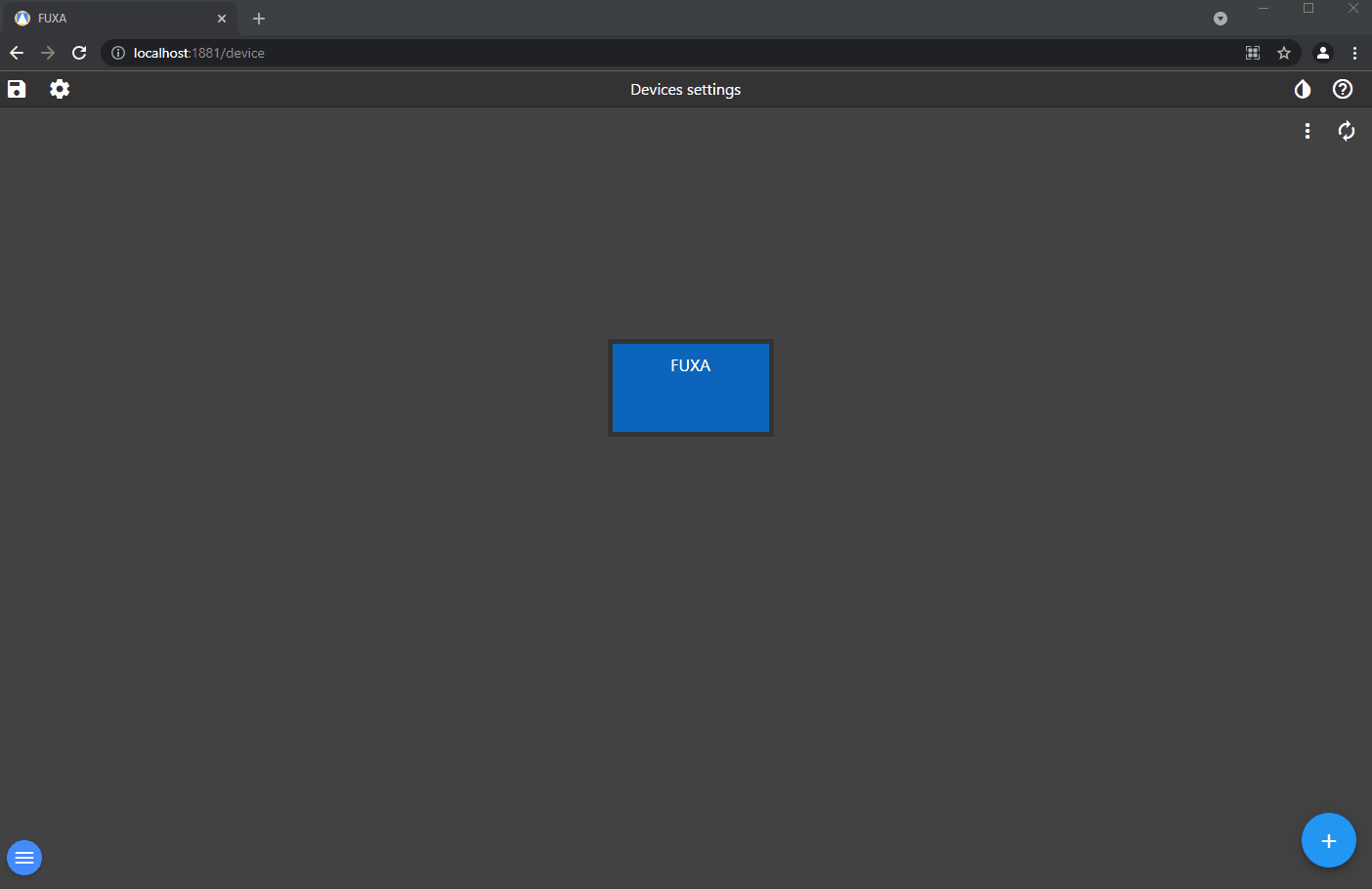Open the blue hamburger menu button
The image size is (1372, 889).
(24, 858)
